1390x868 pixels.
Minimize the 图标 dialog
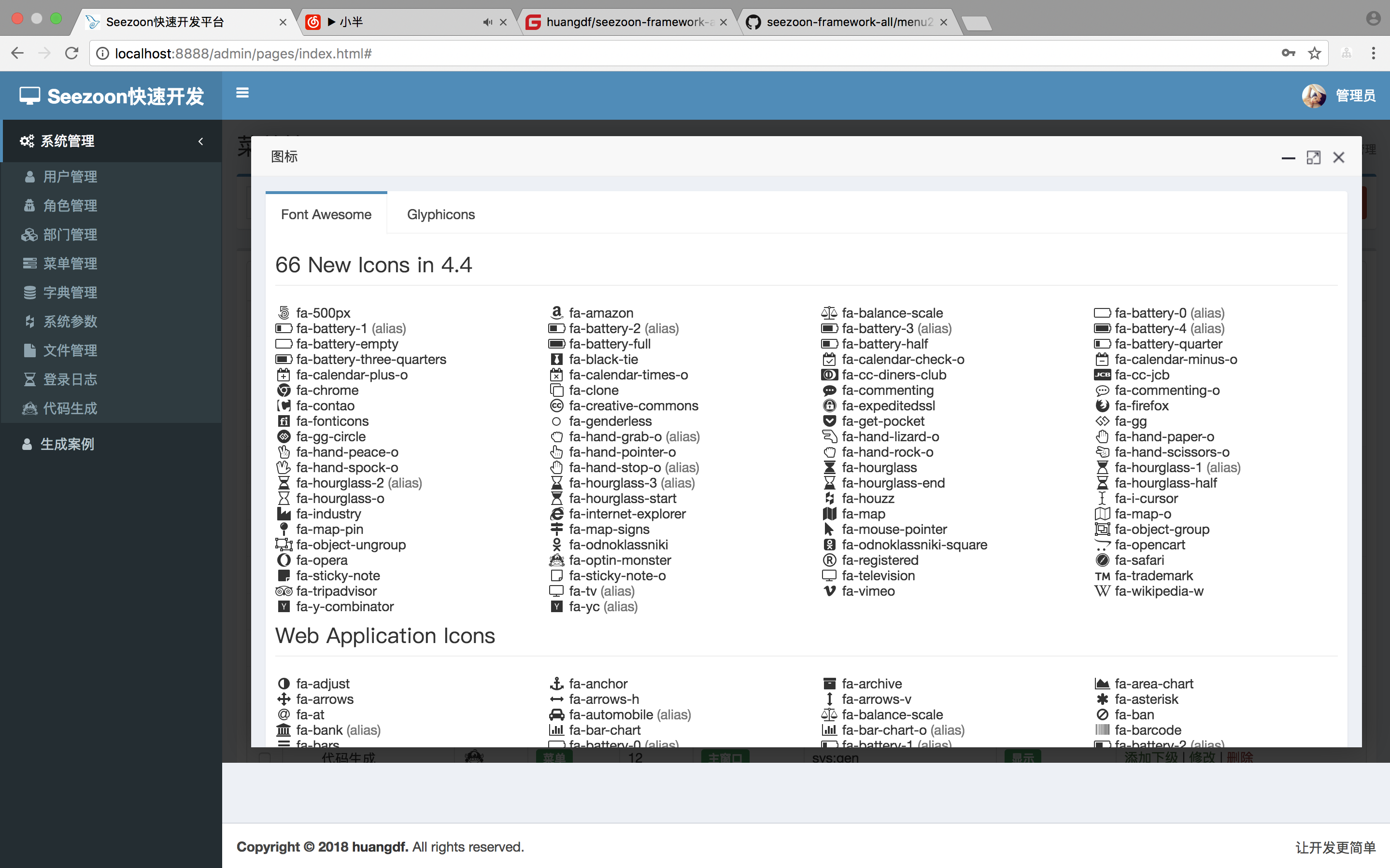point(1288,158)
